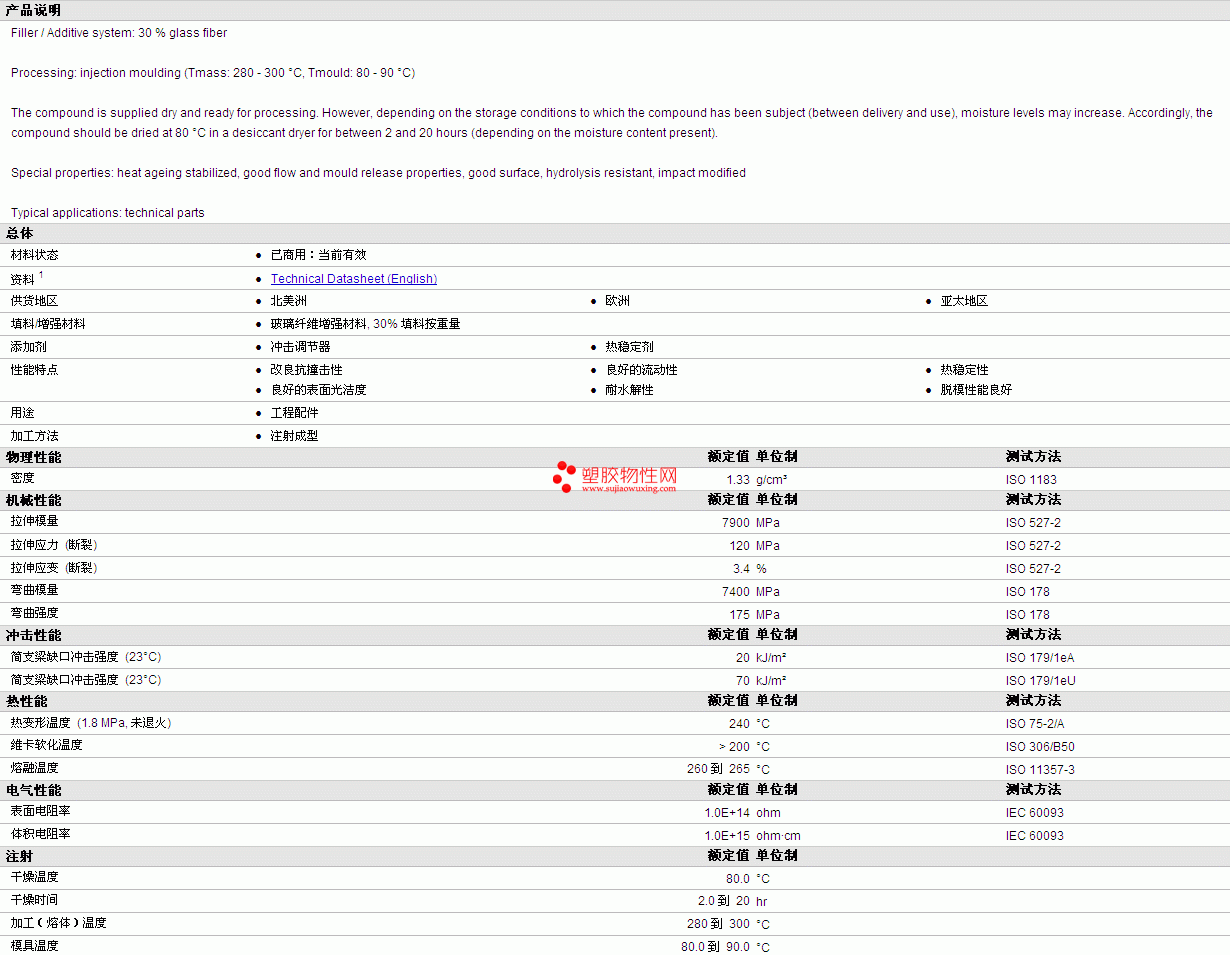The image size is (1230, 955).
Task: Select the 亚太地区 region entry
Action: pos(964,301)
